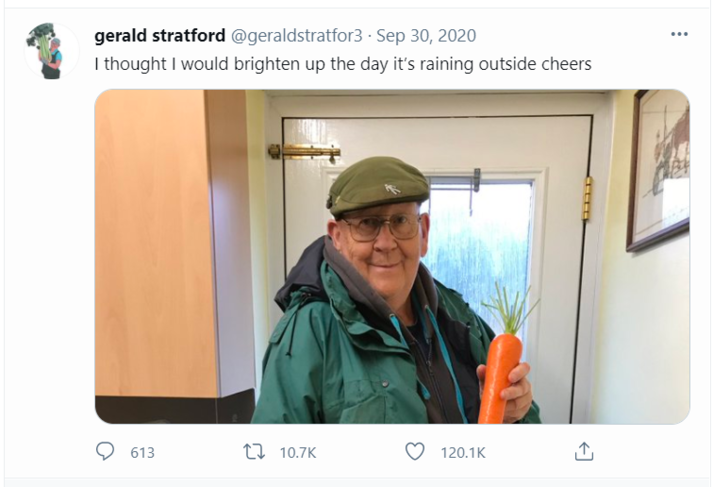Screen dimensions: 713x487
Task: Open the share tweet icon
Action: (x=584, y=452)
